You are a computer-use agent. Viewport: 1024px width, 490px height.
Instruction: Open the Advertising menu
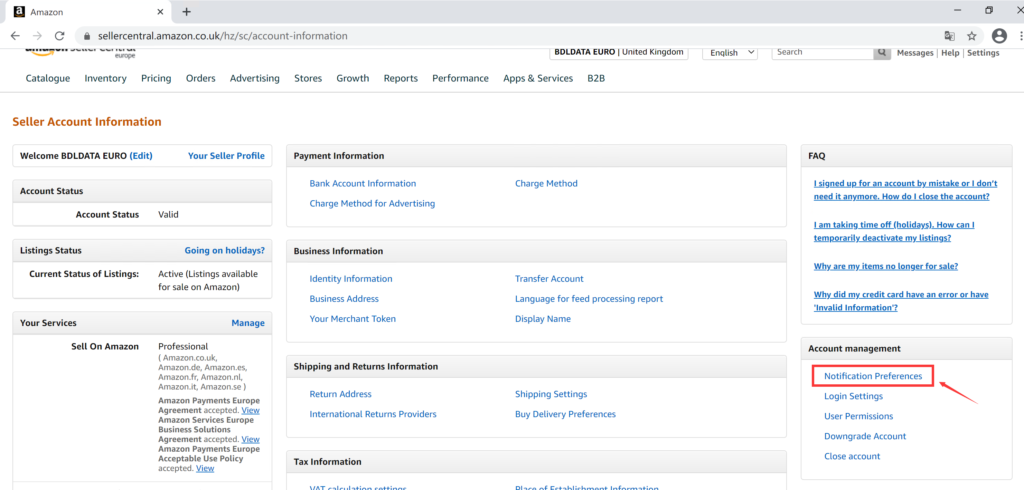click(255, 78)
